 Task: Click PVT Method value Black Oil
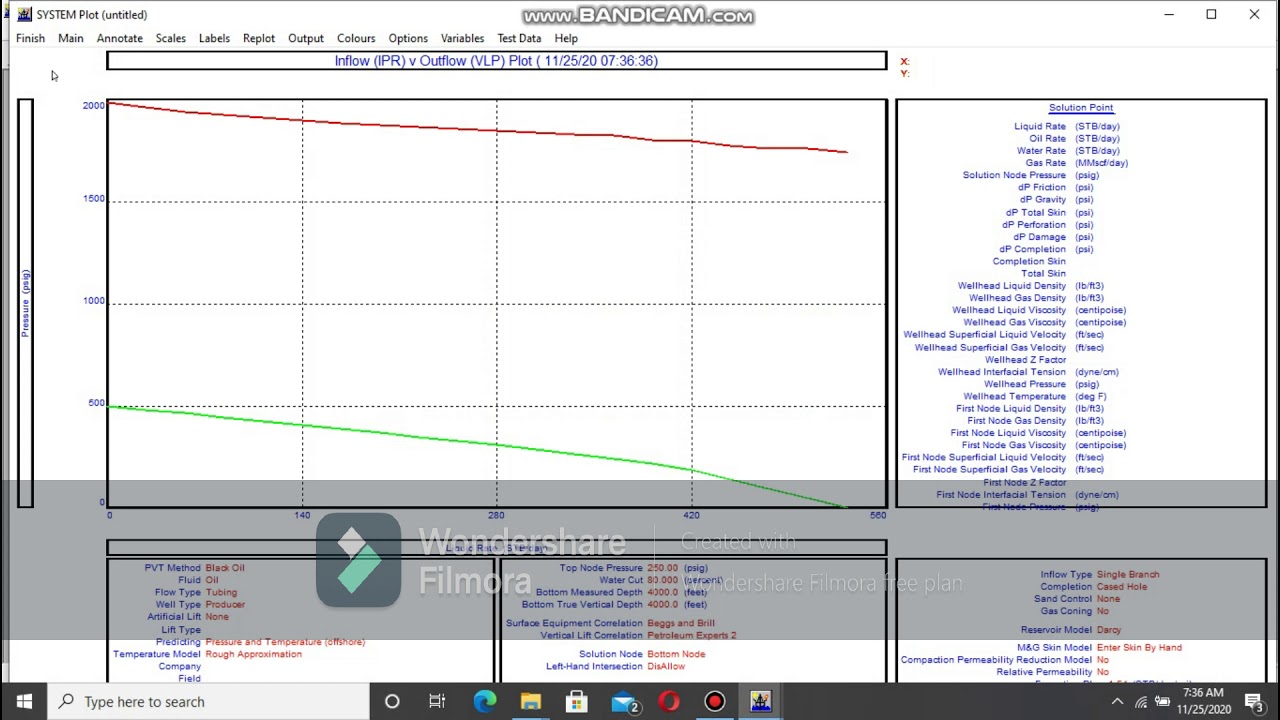[x=224, y=568]
